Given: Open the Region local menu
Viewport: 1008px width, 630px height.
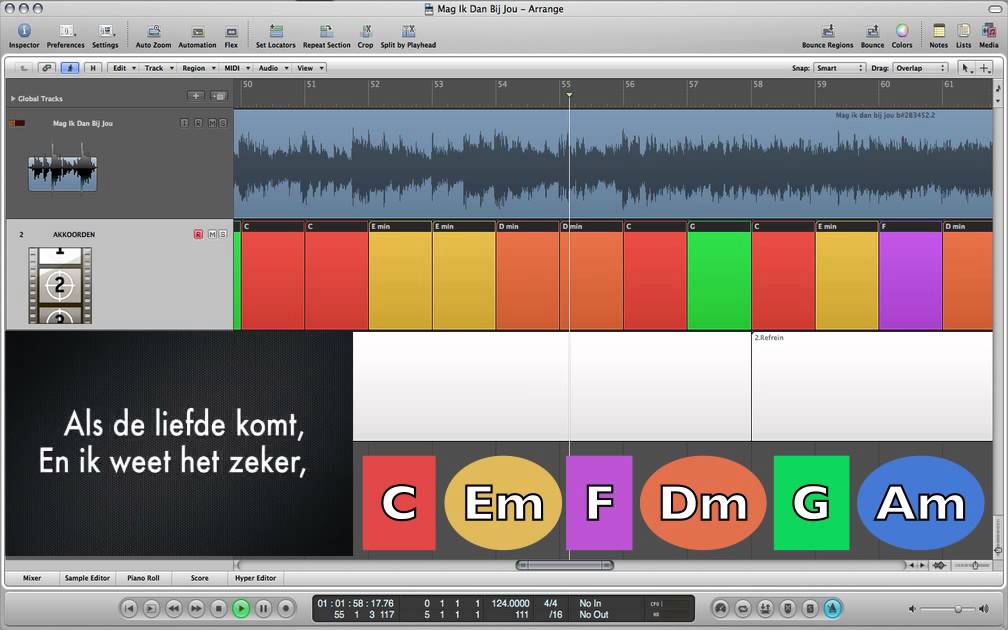Looking at the screenshot, I should [197, 68].
